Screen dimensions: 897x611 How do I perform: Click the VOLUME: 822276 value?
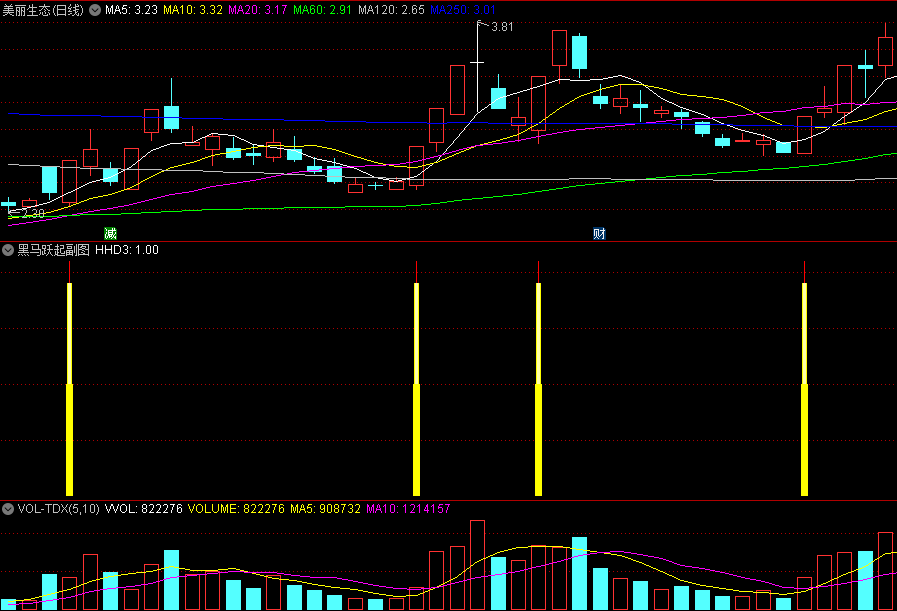click(x=236, y=509)
